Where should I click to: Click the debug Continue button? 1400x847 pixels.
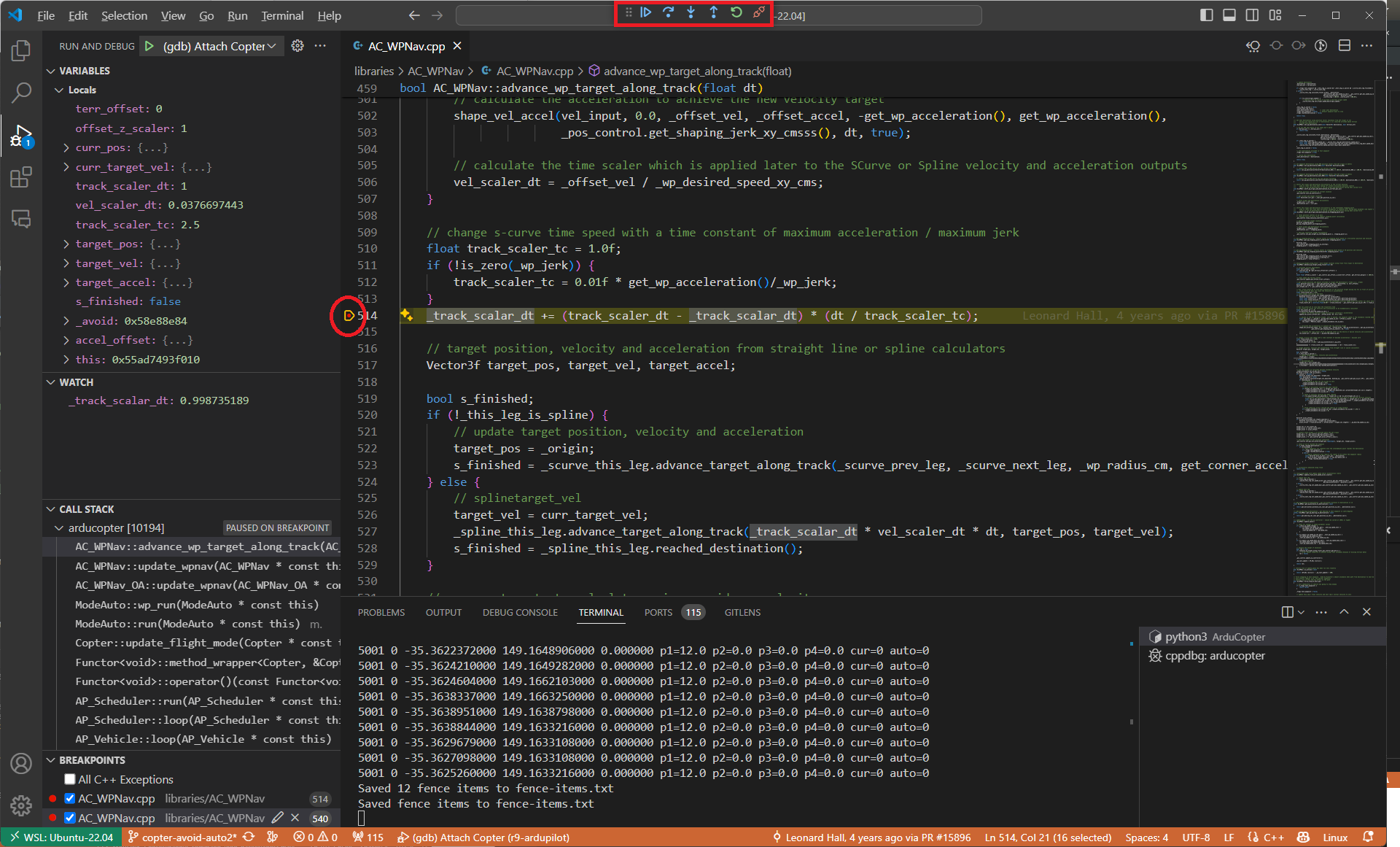point(646,12)
